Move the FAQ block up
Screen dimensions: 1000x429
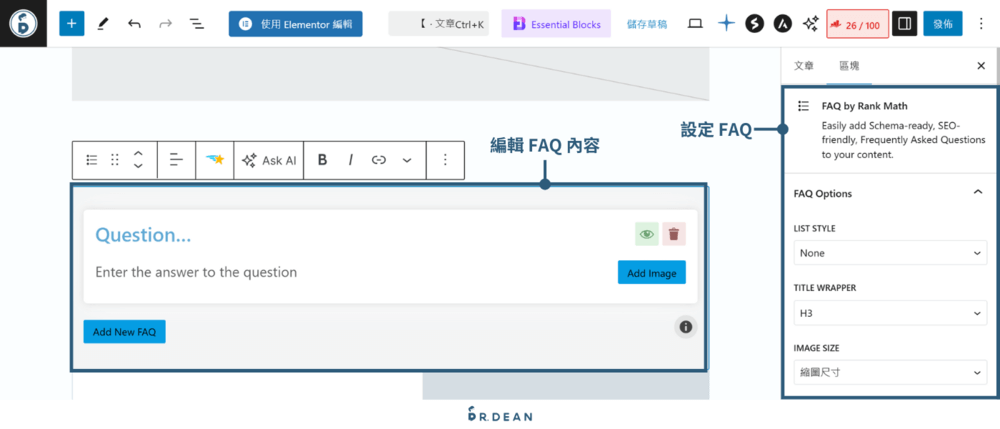point(138,154)
